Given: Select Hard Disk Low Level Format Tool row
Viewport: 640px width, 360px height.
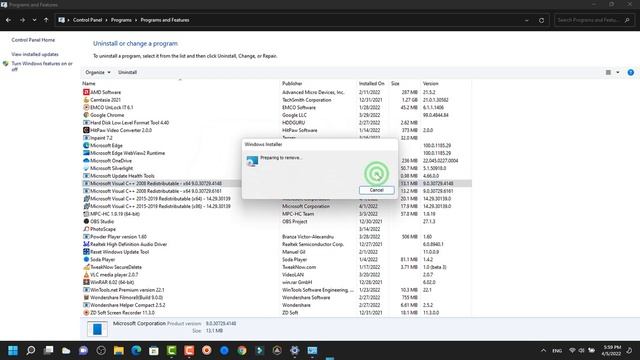Looking at the screenshot, I should coord(277,122).
